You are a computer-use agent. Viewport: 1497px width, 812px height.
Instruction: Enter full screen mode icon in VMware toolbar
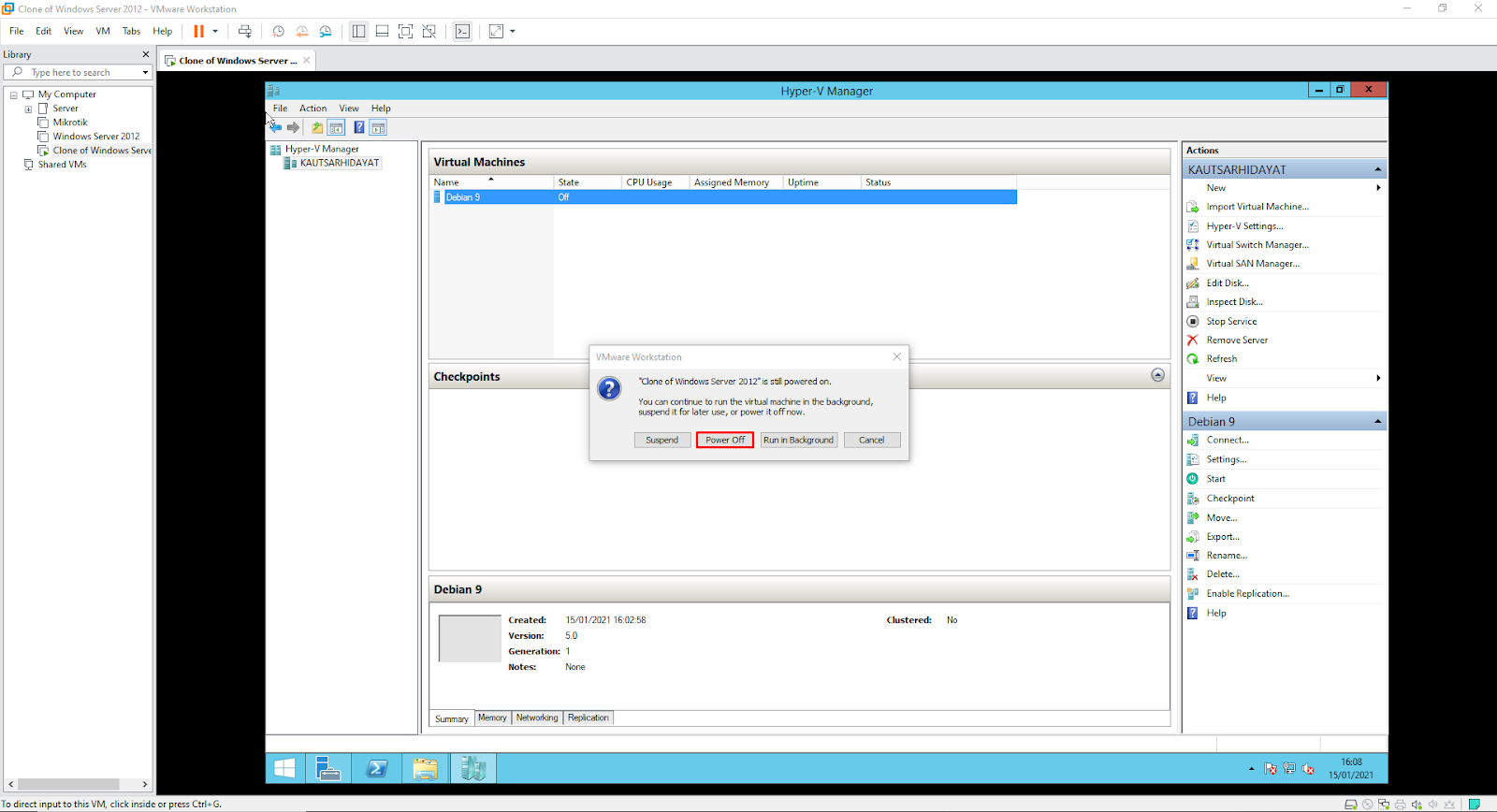coord(405,31)
